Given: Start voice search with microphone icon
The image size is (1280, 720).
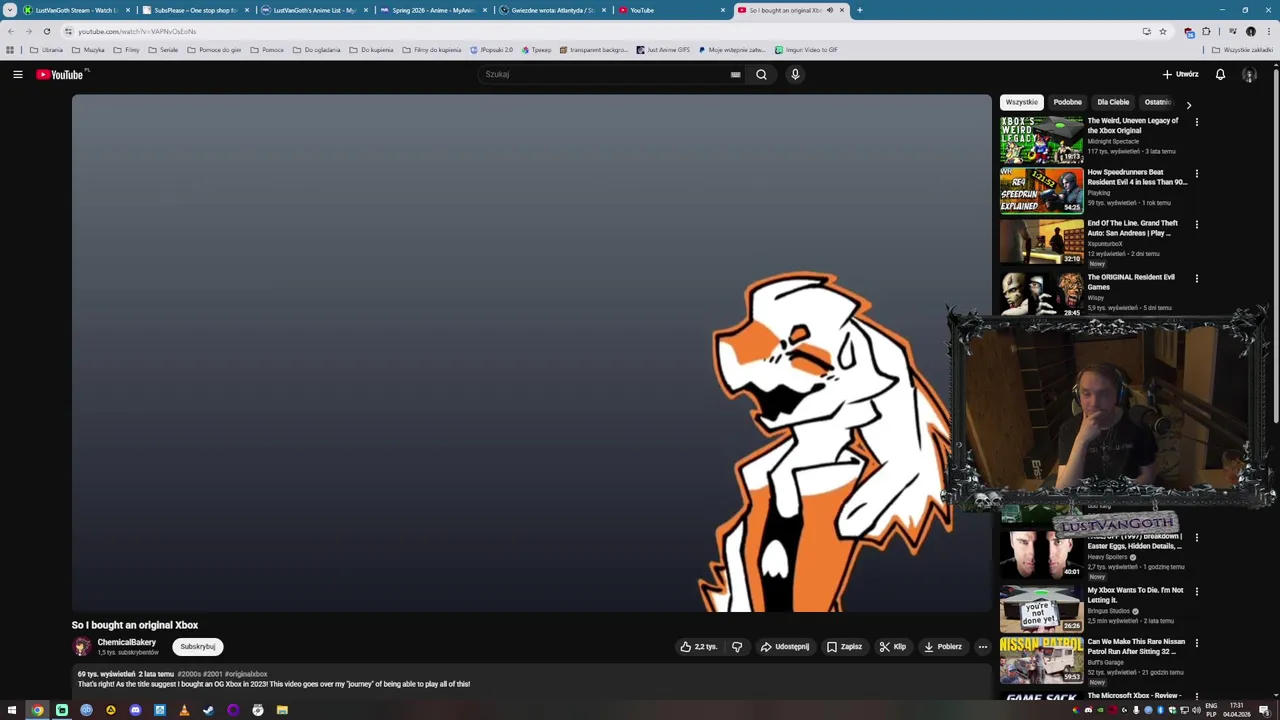Looking at the screenshot, I should click(x=795, y=74).
